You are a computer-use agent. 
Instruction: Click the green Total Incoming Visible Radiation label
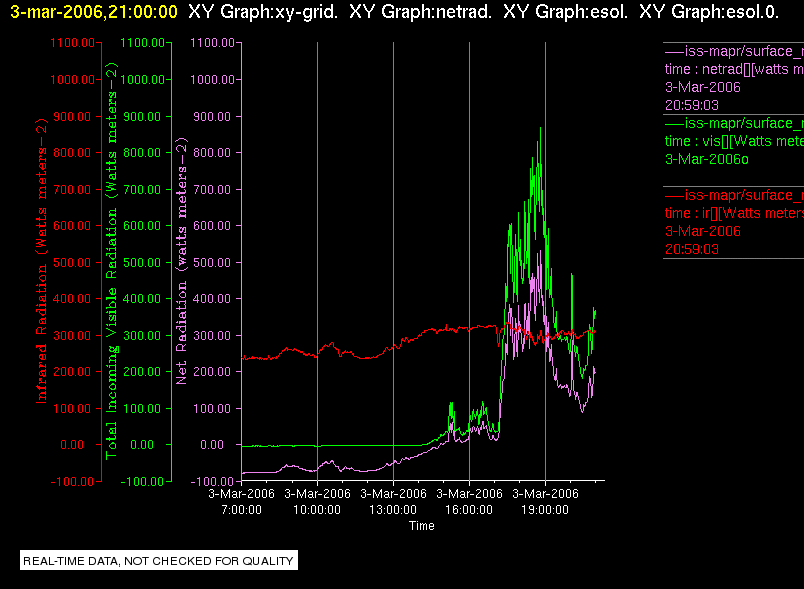(111, 260)
